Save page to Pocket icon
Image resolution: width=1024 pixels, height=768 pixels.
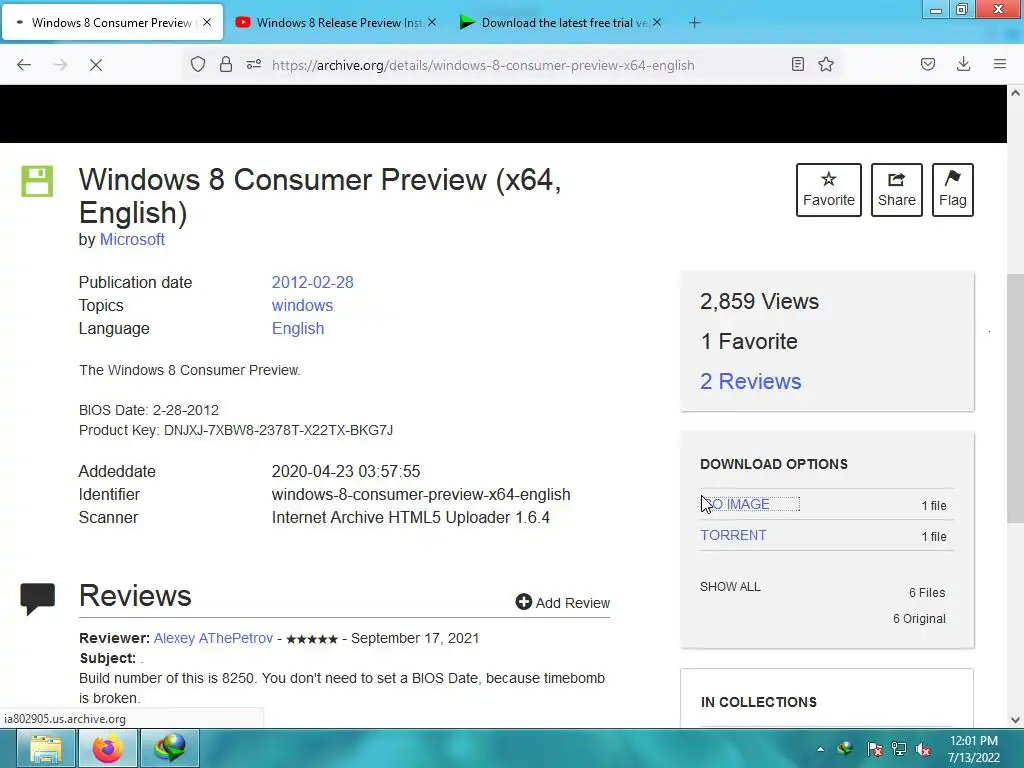pyautogui.click(x=928, y=64)
